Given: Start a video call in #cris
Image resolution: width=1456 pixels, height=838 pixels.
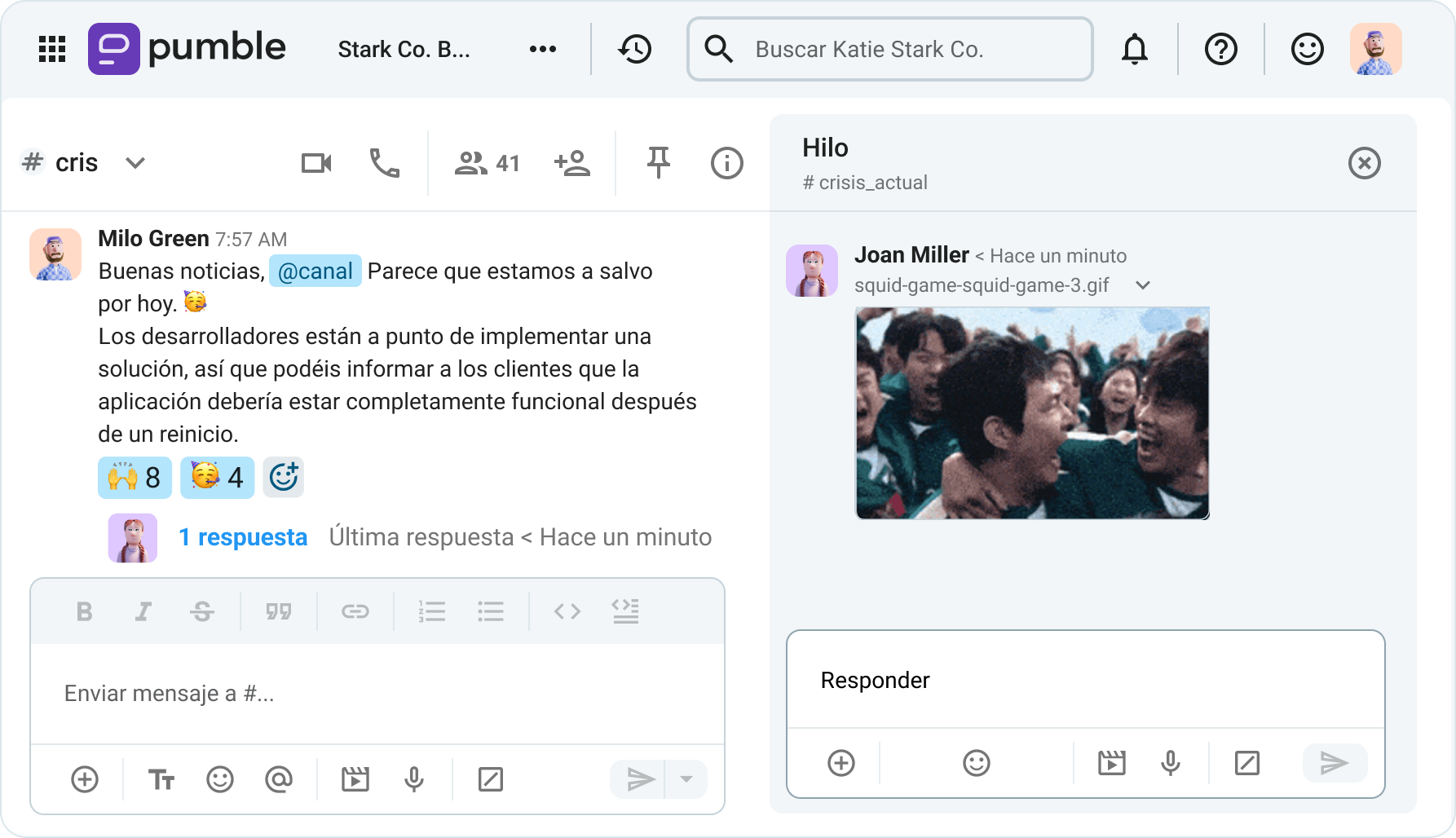Looking at the screenshot, I should [x=316, y=162].
